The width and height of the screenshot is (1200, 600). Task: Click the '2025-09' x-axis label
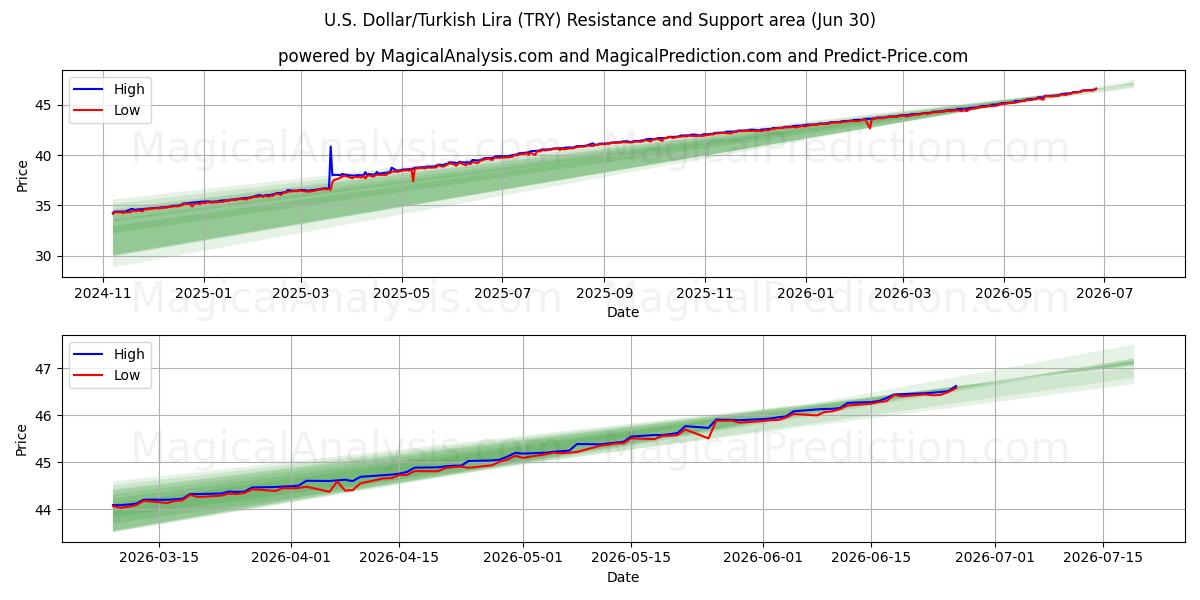pos(603,294)
